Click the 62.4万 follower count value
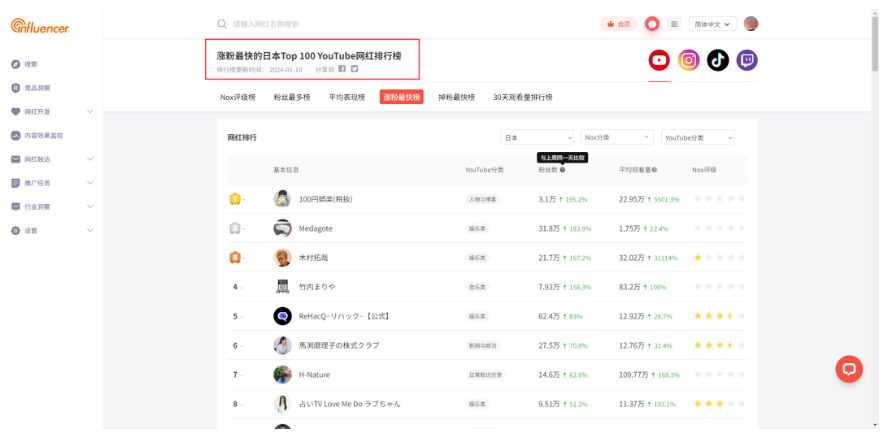Image resolution: width=885 pixels, height=434 pixels. [x=549, y=316]
